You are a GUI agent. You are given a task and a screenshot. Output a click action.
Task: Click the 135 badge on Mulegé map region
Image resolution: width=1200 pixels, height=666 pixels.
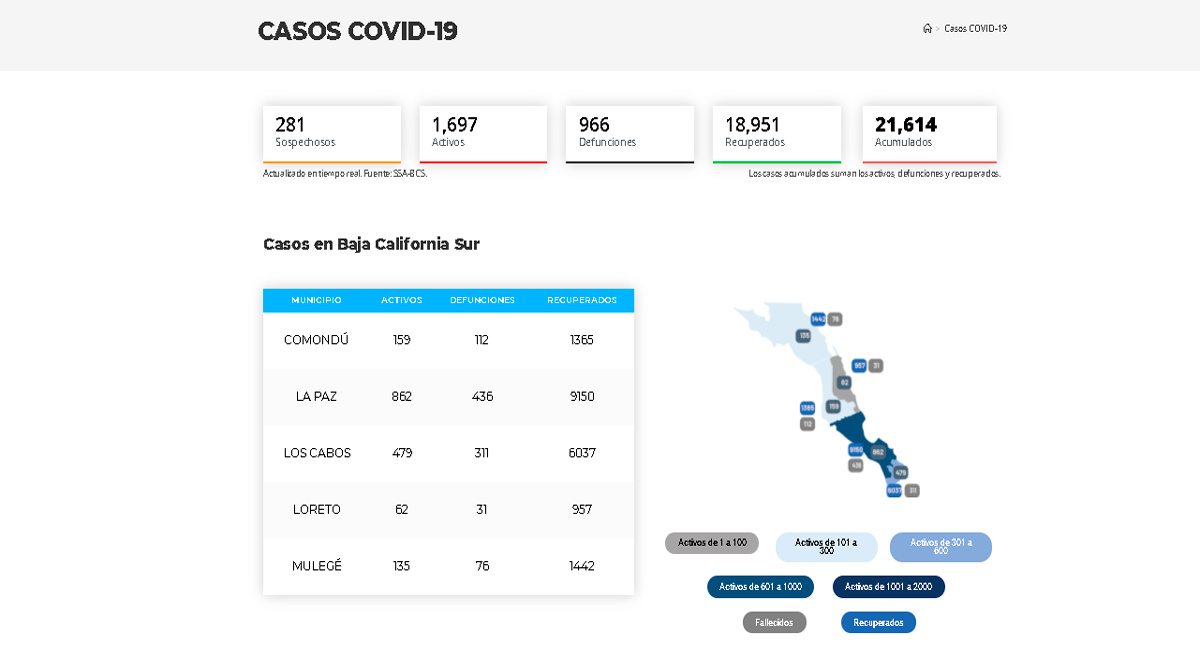click(803, 336)
